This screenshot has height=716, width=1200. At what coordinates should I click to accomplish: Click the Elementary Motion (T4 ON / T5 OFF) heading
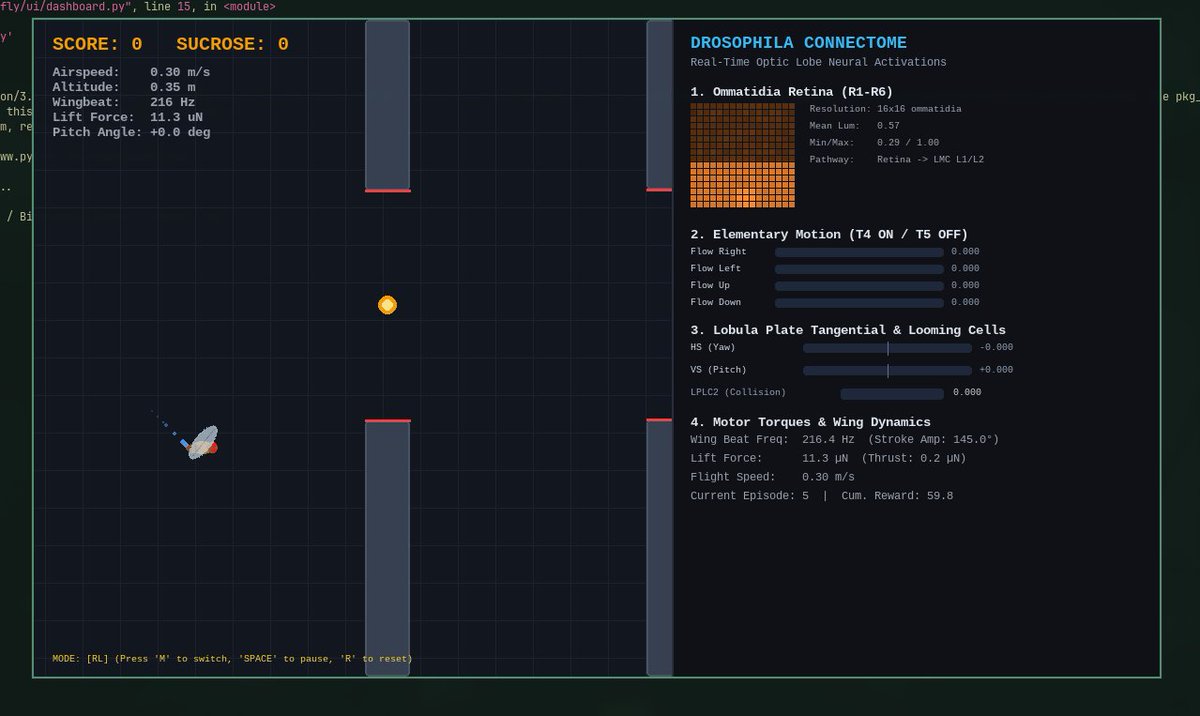pyautogui.click(x=829, y=235)
